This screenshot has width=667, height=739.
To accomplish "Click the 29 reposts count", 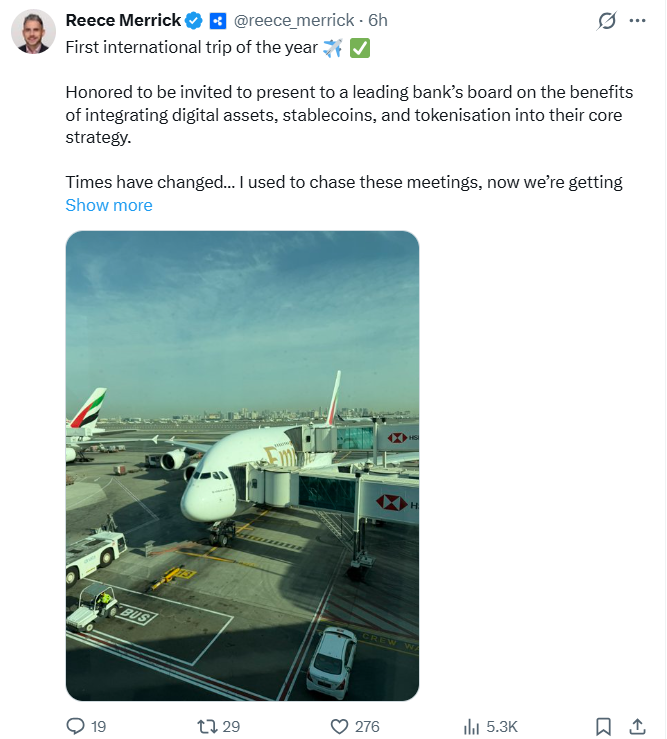I will 231,726.
